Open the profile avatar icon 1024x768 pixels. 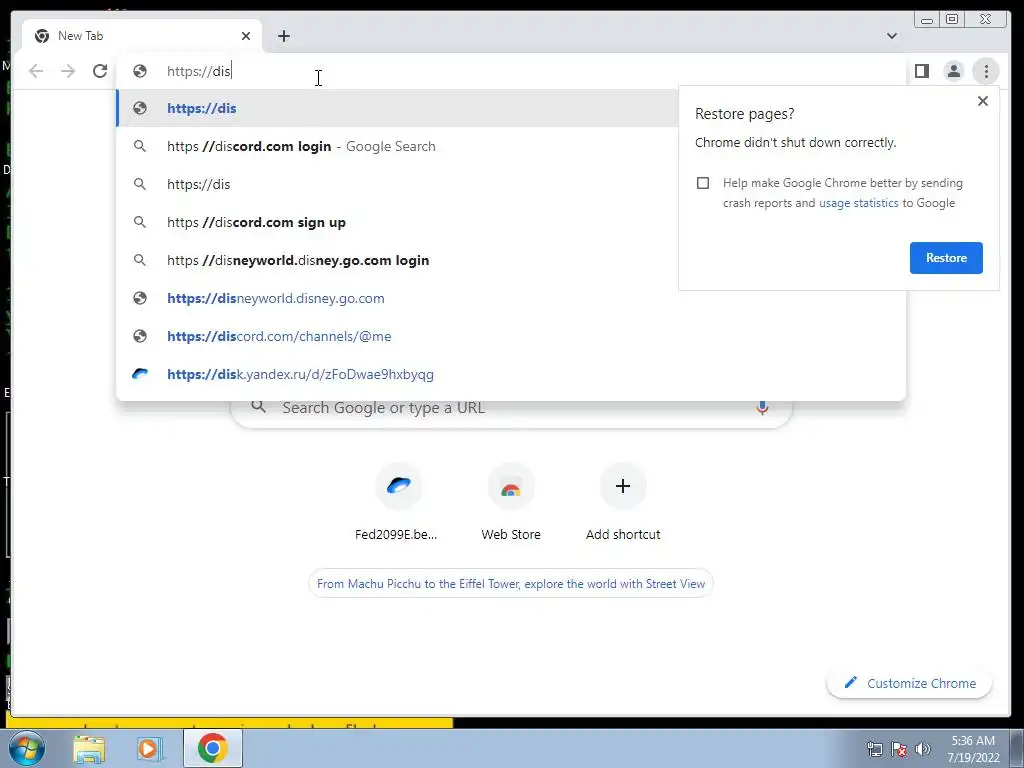click(x=953, y=71)
